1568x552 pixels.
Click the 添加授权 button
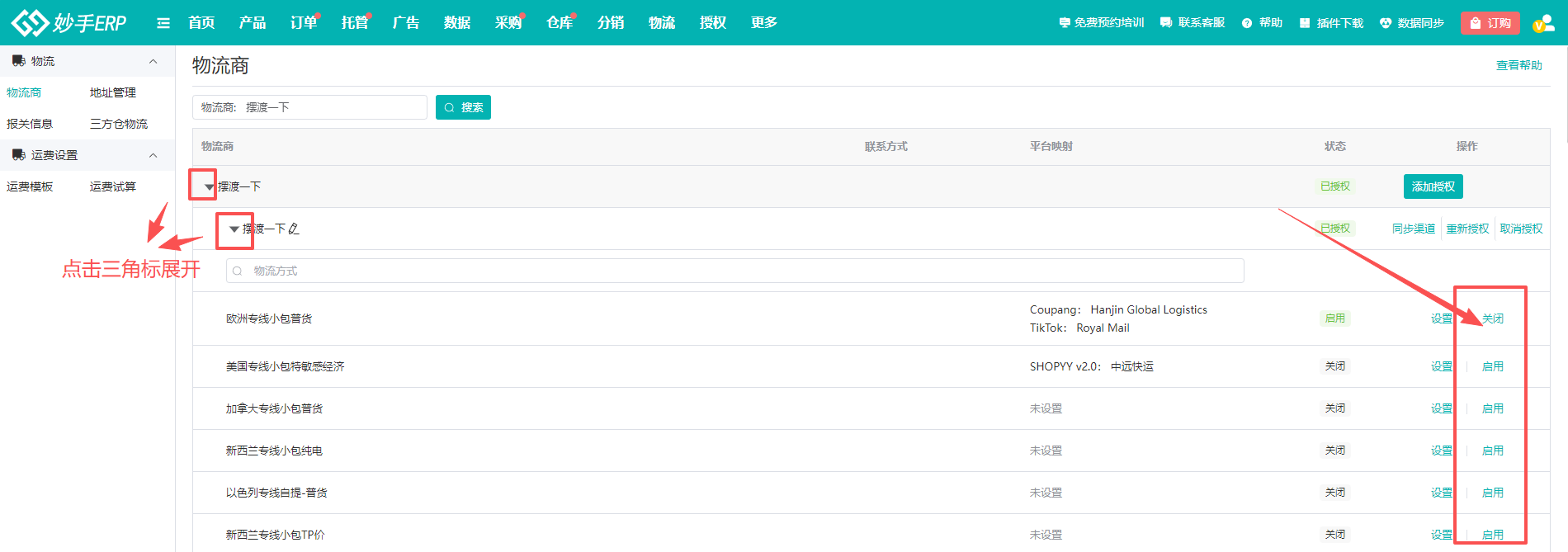(1433, 186)
